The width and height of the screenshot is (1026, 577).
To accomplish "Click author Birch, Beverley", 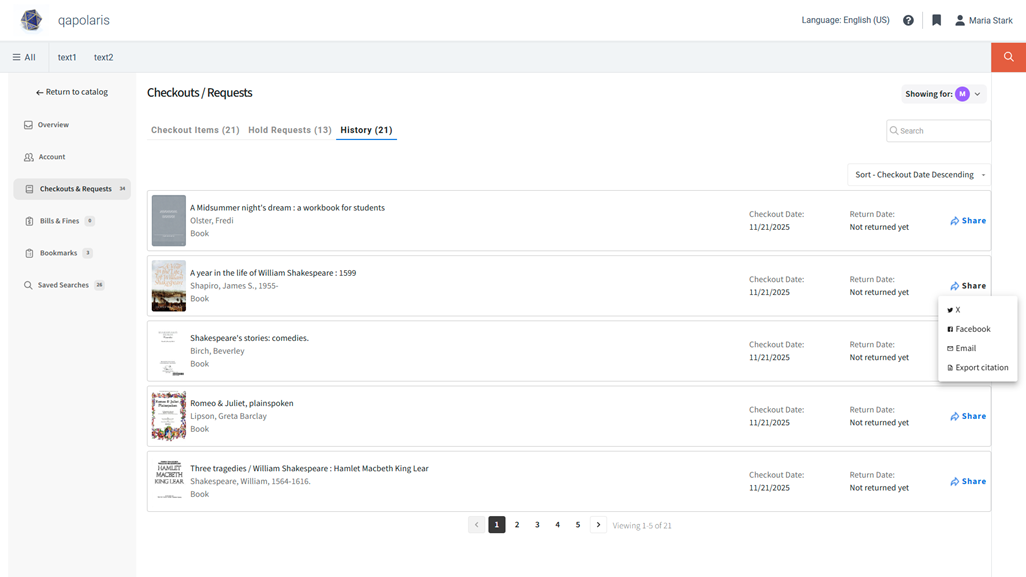I will (217, 351).
